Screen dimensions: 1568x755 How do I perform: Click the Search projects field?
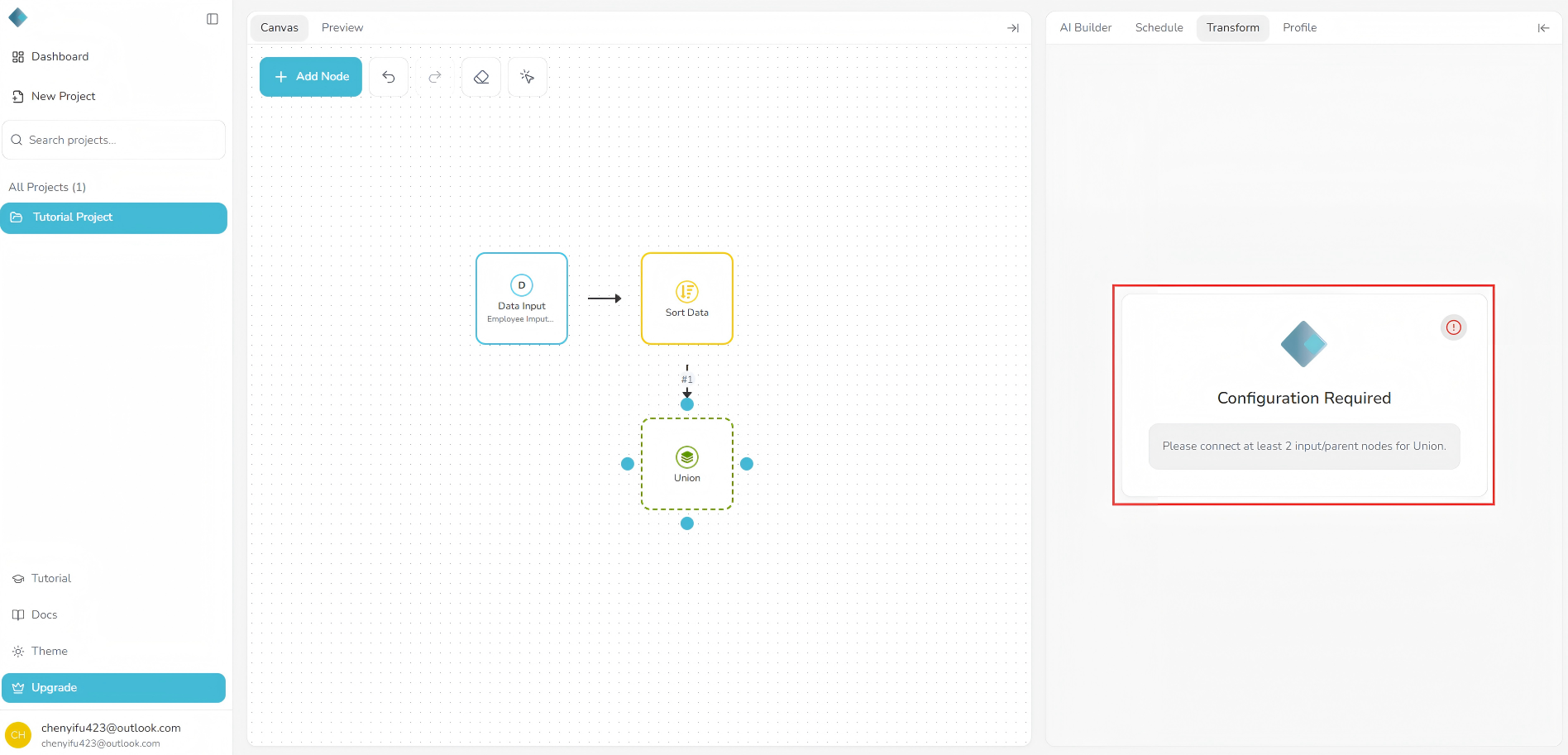[114, 140]
